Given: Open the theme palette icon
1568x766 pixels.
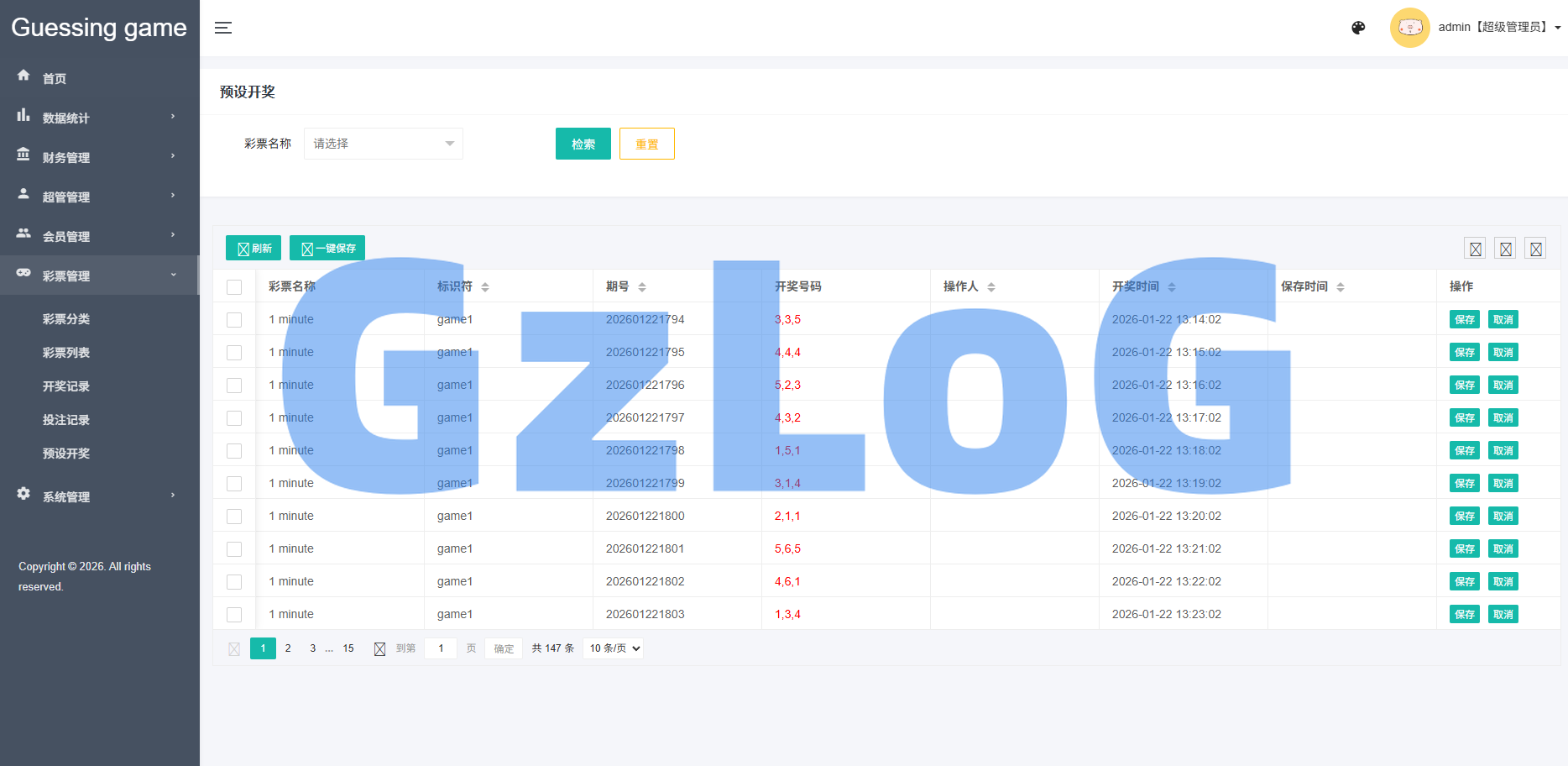Looking at the screenshot, I should point(1358,28).
